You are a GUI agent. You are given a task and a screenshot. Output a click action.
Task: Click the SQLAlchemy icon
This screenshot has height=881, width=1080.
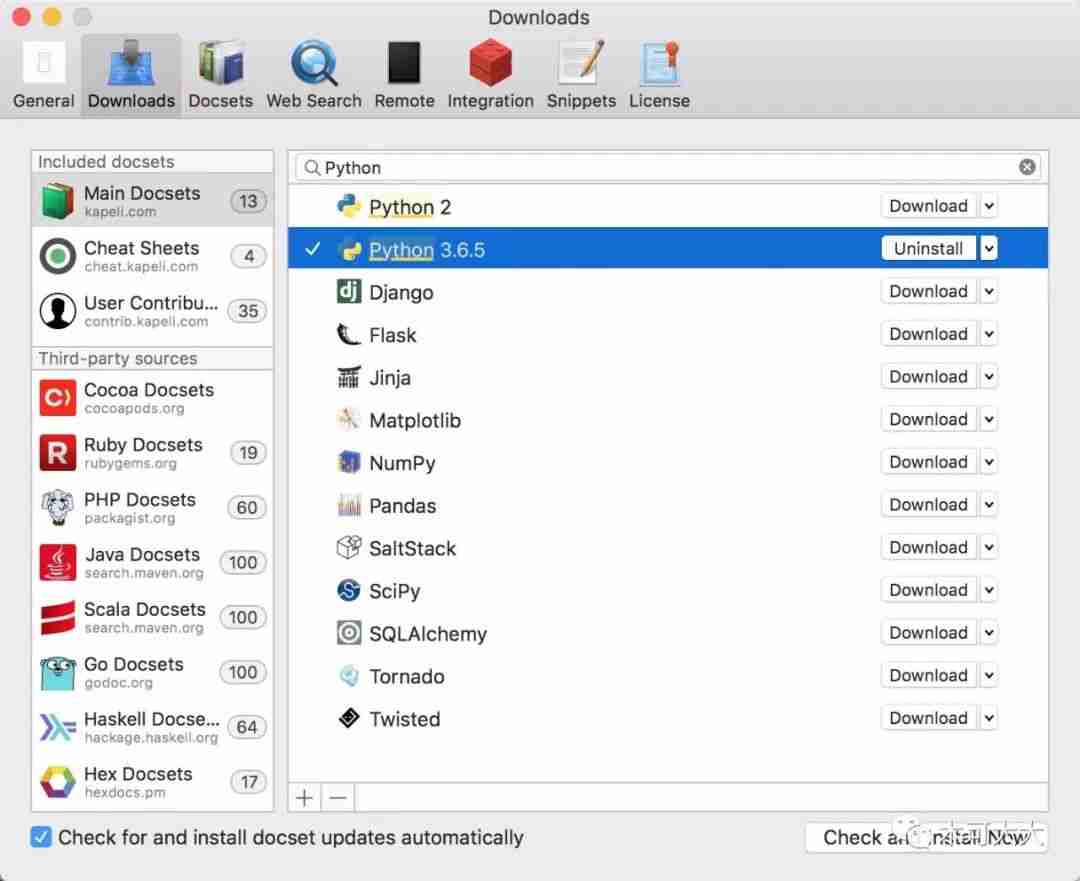[x=349, y=633]
